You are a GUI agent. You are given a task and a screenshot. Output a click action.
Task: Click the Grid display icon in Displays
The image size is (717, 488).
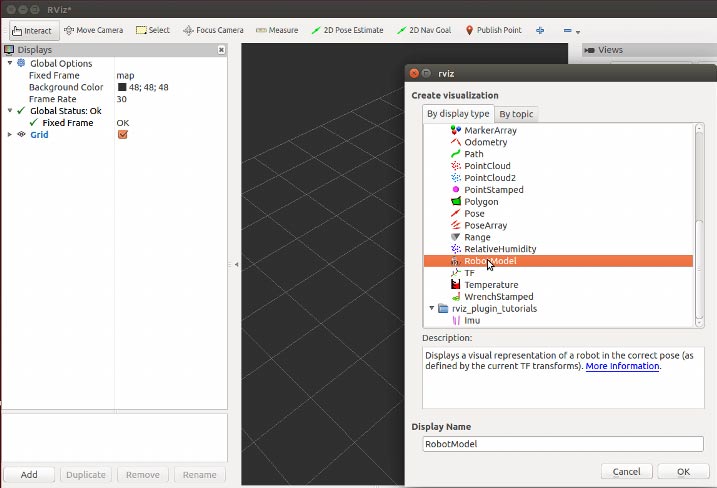(21, 134)
